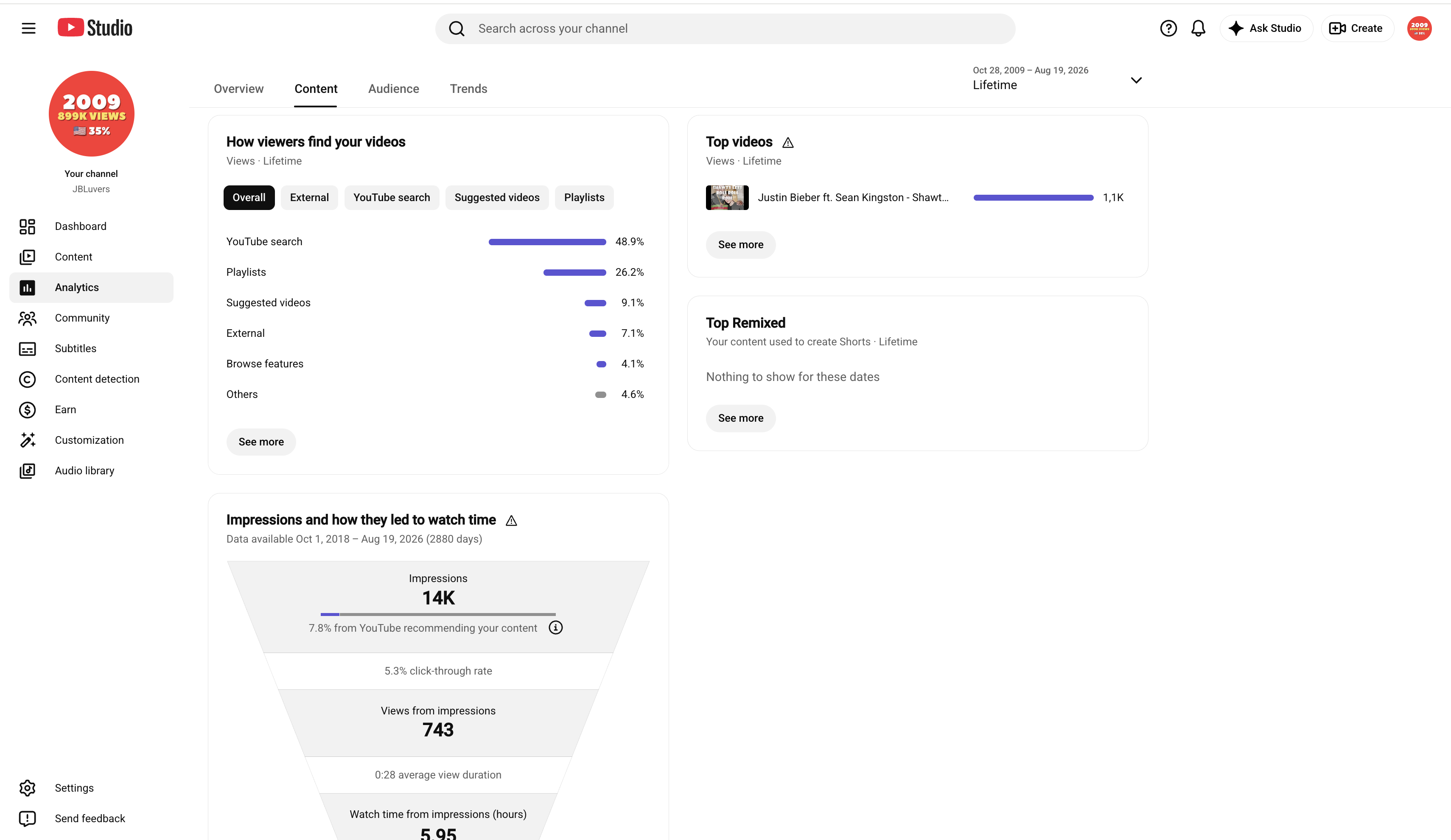Viewport: 1451px width, 840px height.
Task: Click info icon beside YouTube recommending text
Action: 555,627
